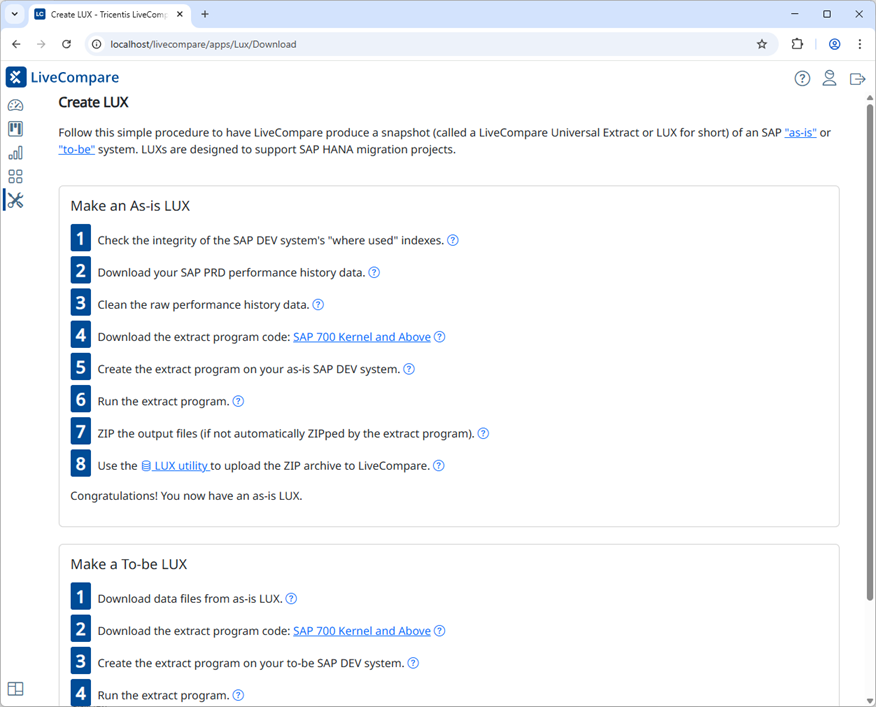
Task: Show help for 'where used' indexes step
Action: tap(453, 240)
